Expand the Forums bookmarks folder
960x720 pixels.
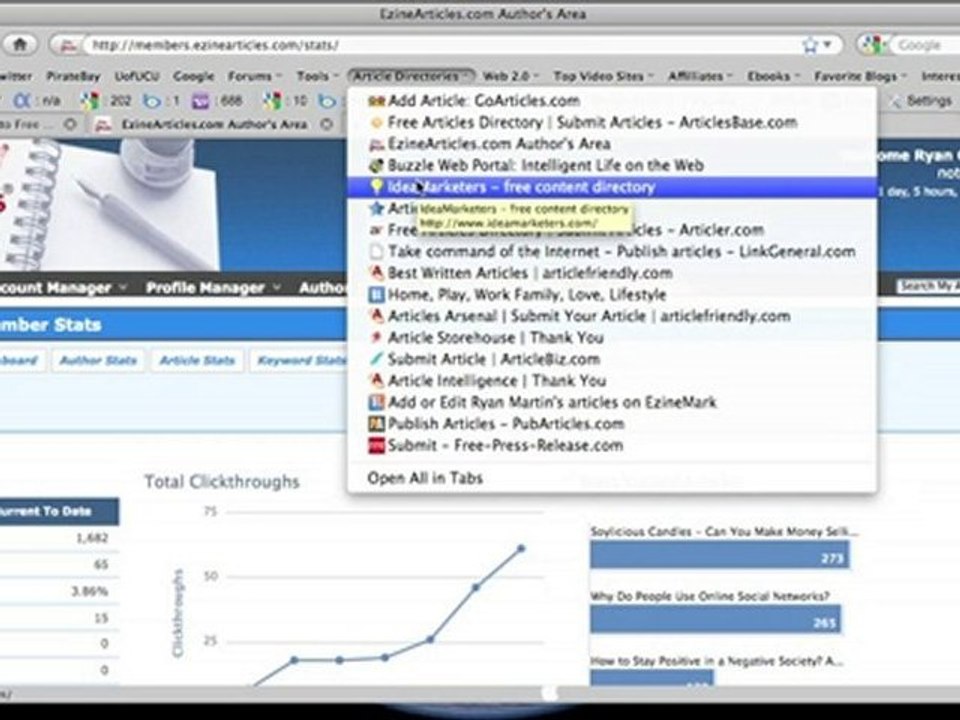(x=254, y=76)
